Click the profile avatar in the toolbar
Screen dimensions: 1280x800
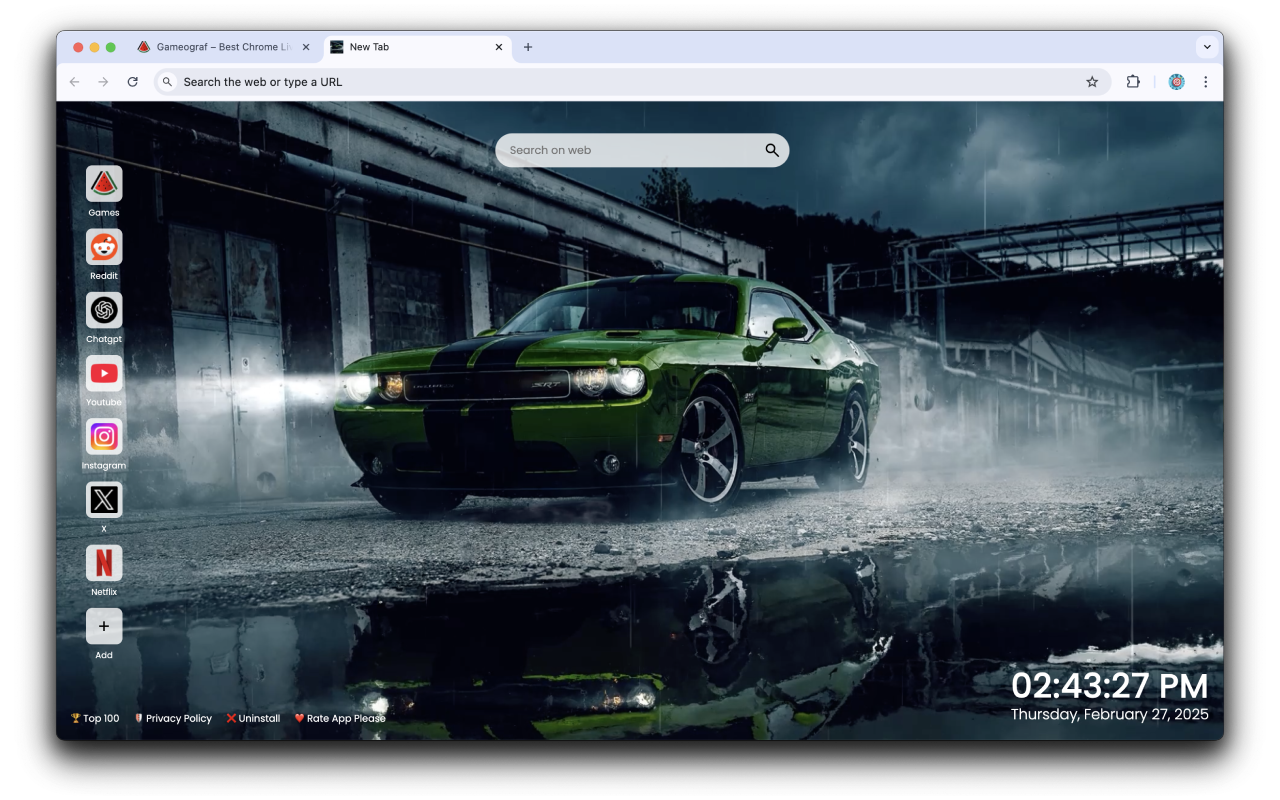coord(1176,81)
